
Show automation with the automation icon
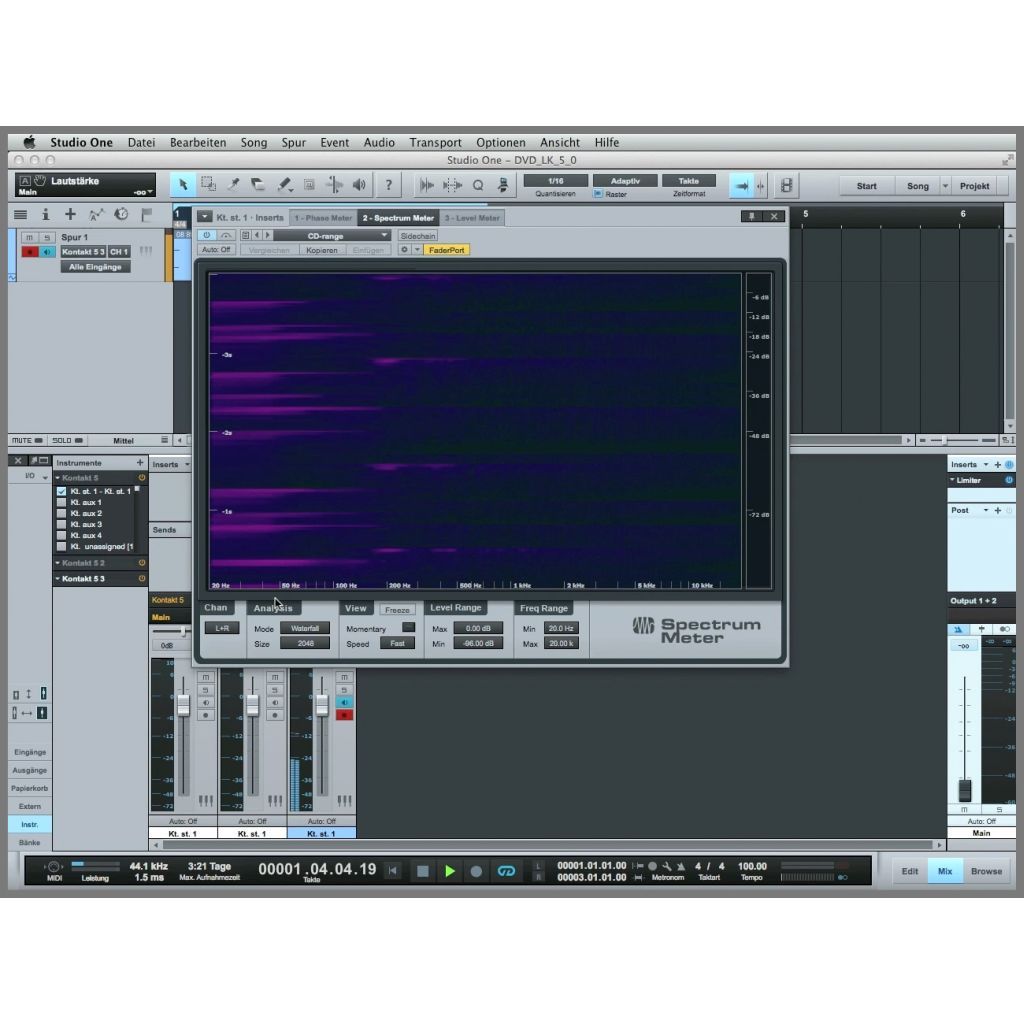tap(96, 214)
